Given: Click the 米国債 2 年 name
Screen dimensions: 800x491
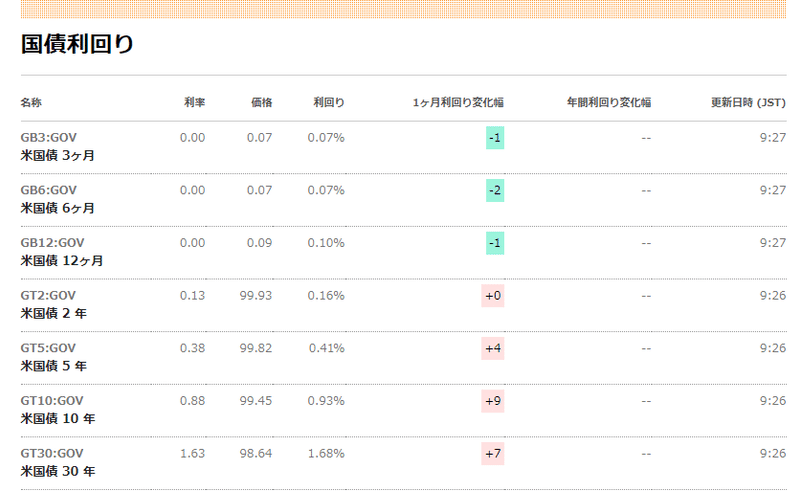Looking at the screenshot, I should click(x=54, y=313).
